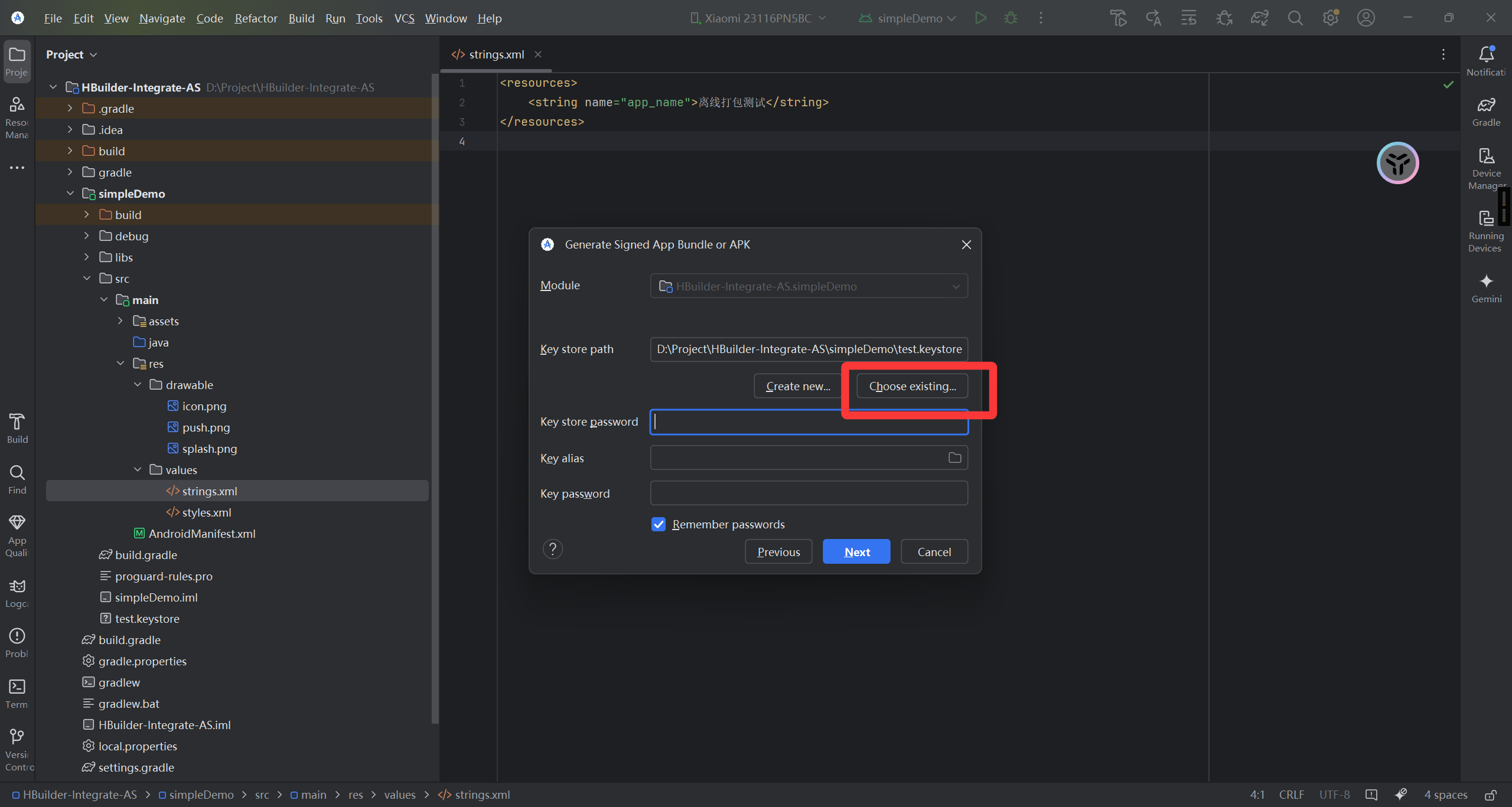Open the Project view dropdown
Viewport: 1512px width, 807px height.
(x=71, y=54)
